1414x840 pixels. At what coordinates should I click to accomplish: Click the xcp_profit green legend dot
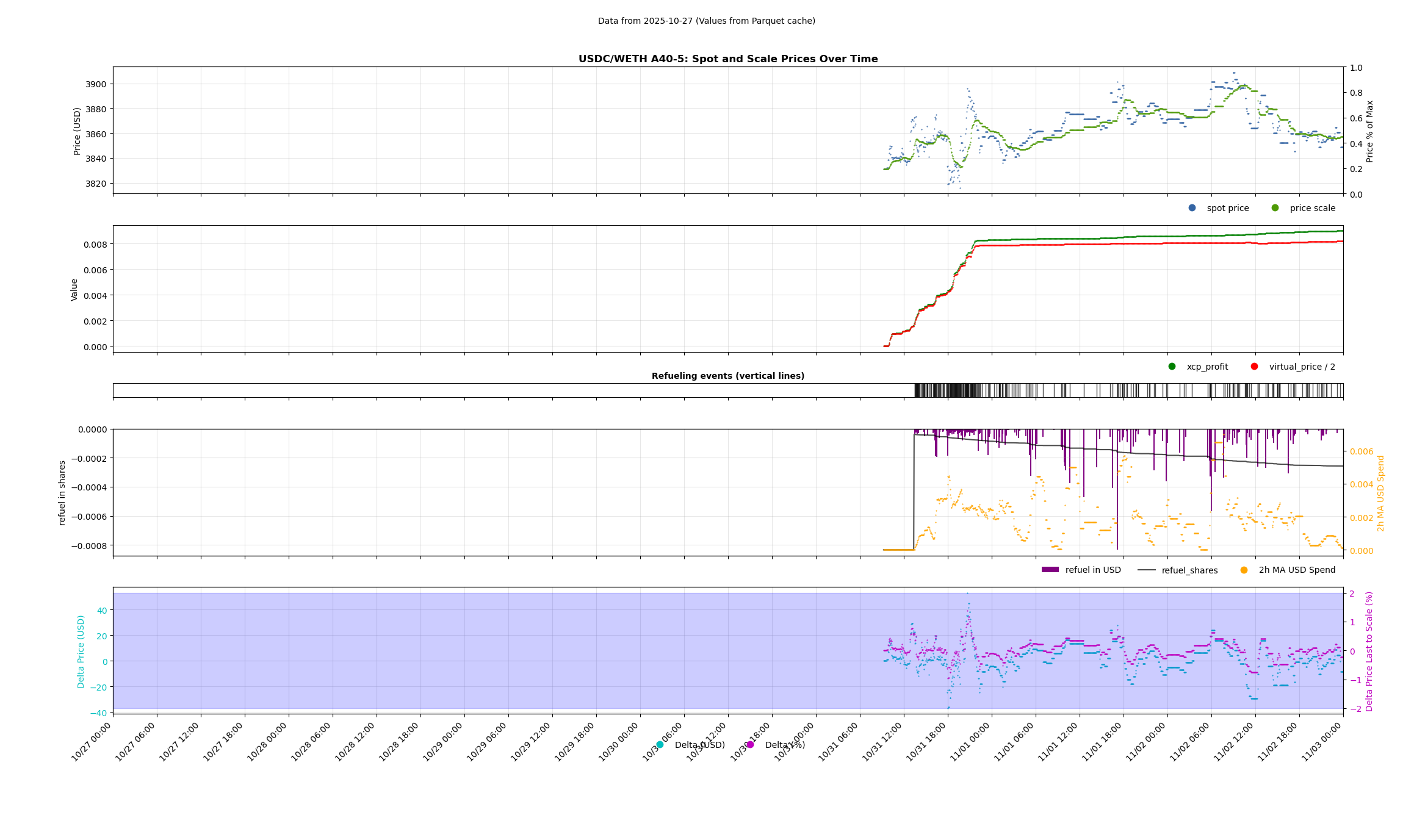pos(1172,367)
